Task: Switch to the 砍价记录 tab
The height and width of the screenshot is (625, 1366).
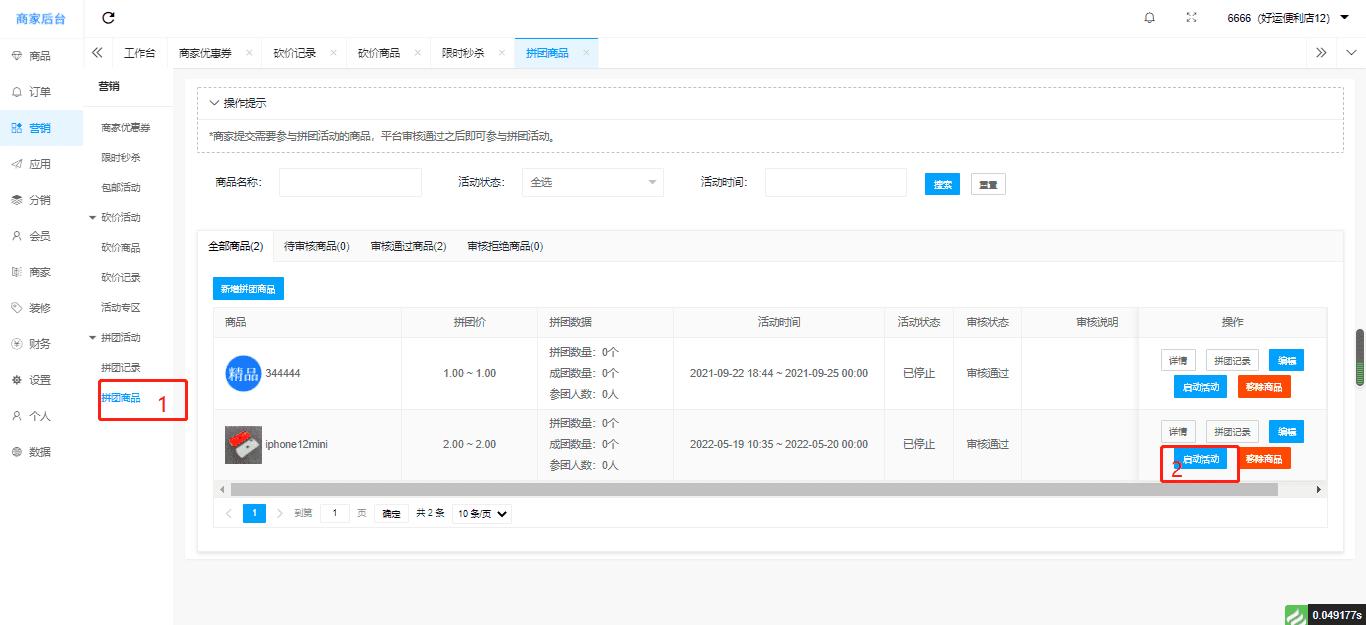Action: pyautogui.click(x=294, y=53)
